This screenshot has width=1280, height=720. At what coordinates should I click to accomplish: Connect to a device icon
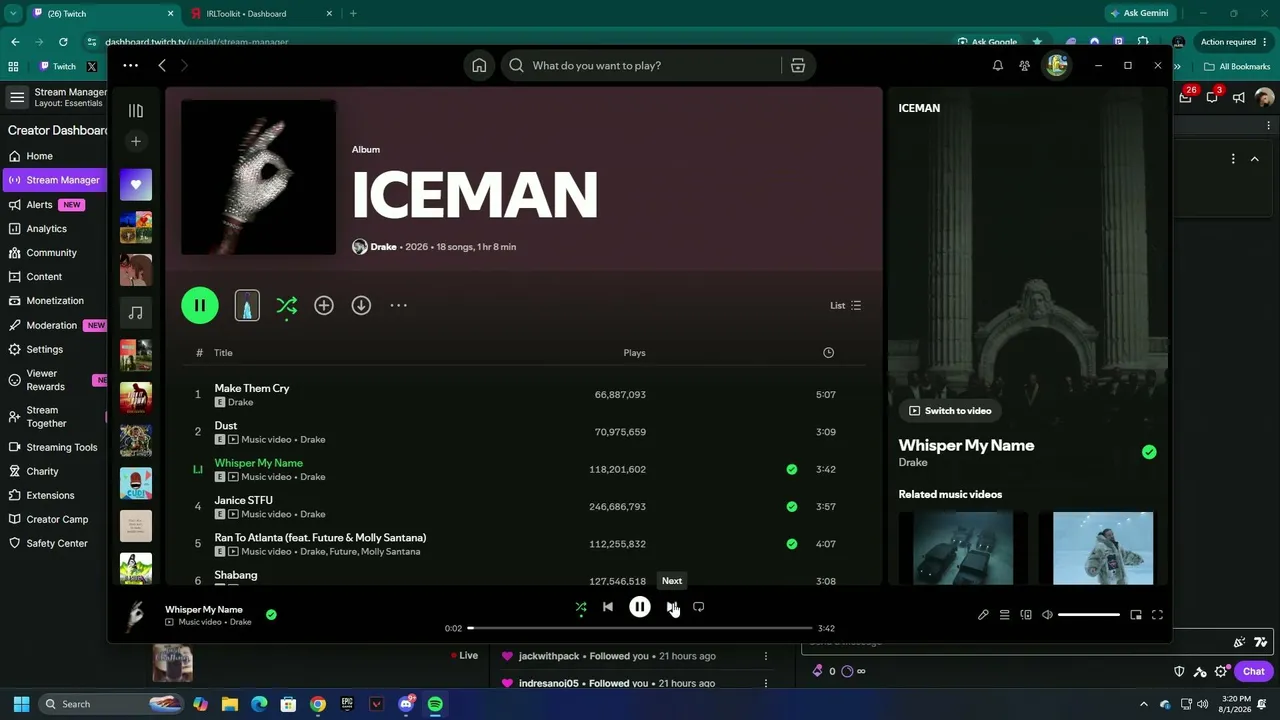[x=1026, y=615]
